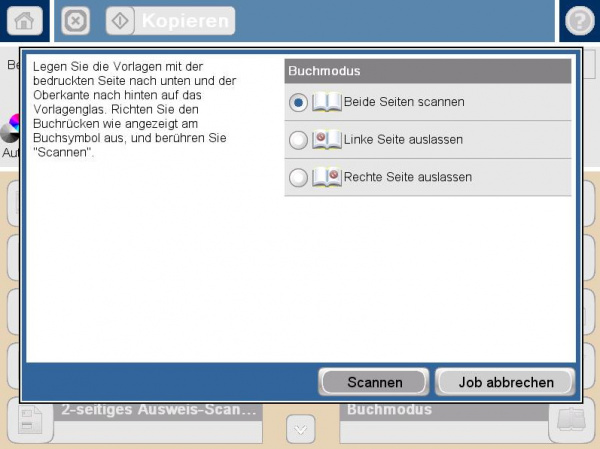Click the instruction text starting Legen Sie
Image resolution: width=600 pixels, height=449 pixels.
(x=134, y=109)
